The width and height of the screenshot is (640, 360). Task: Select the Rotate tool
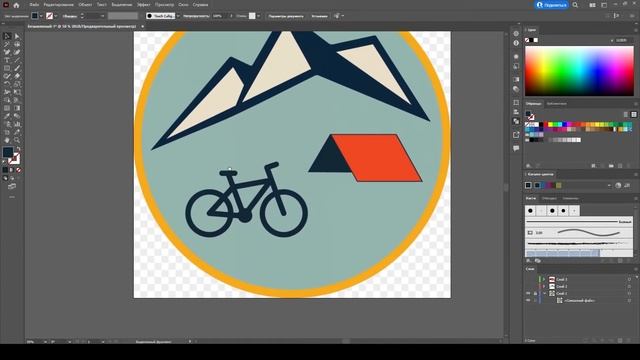tap(7, 84)
